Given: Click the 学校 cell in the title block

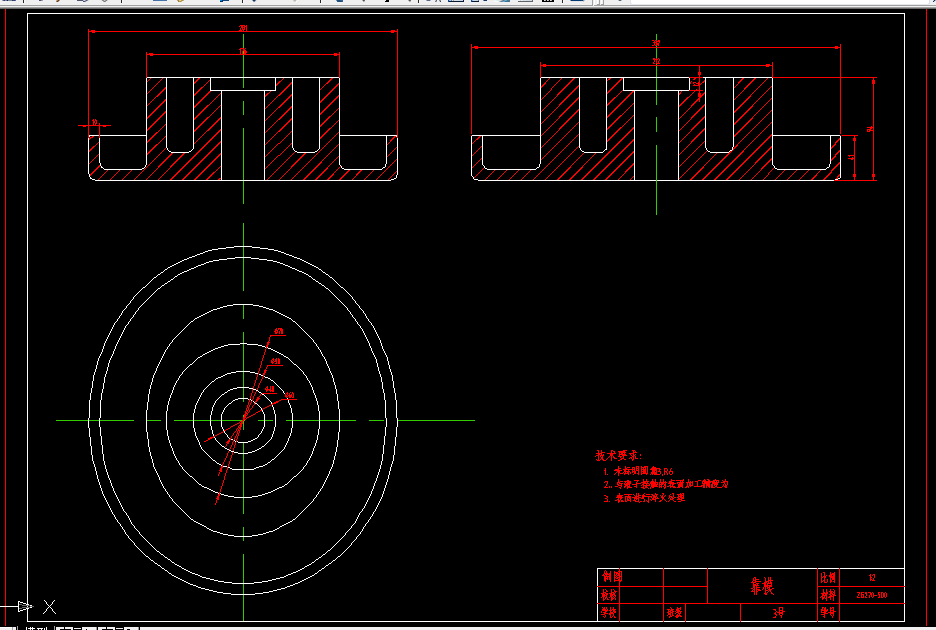Looking at the screenshot, I should point(609,613).
